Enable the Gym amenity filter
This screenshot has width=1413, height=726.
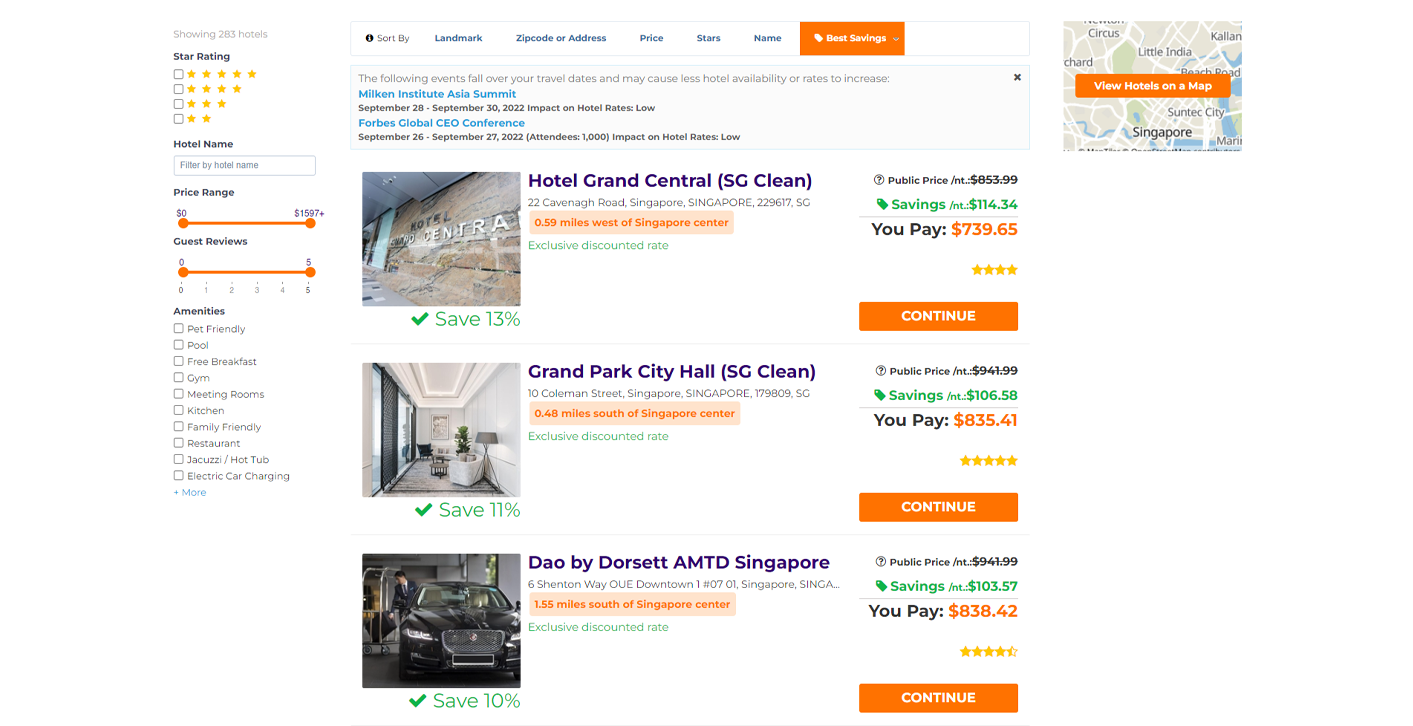click(x=178, y=377)
